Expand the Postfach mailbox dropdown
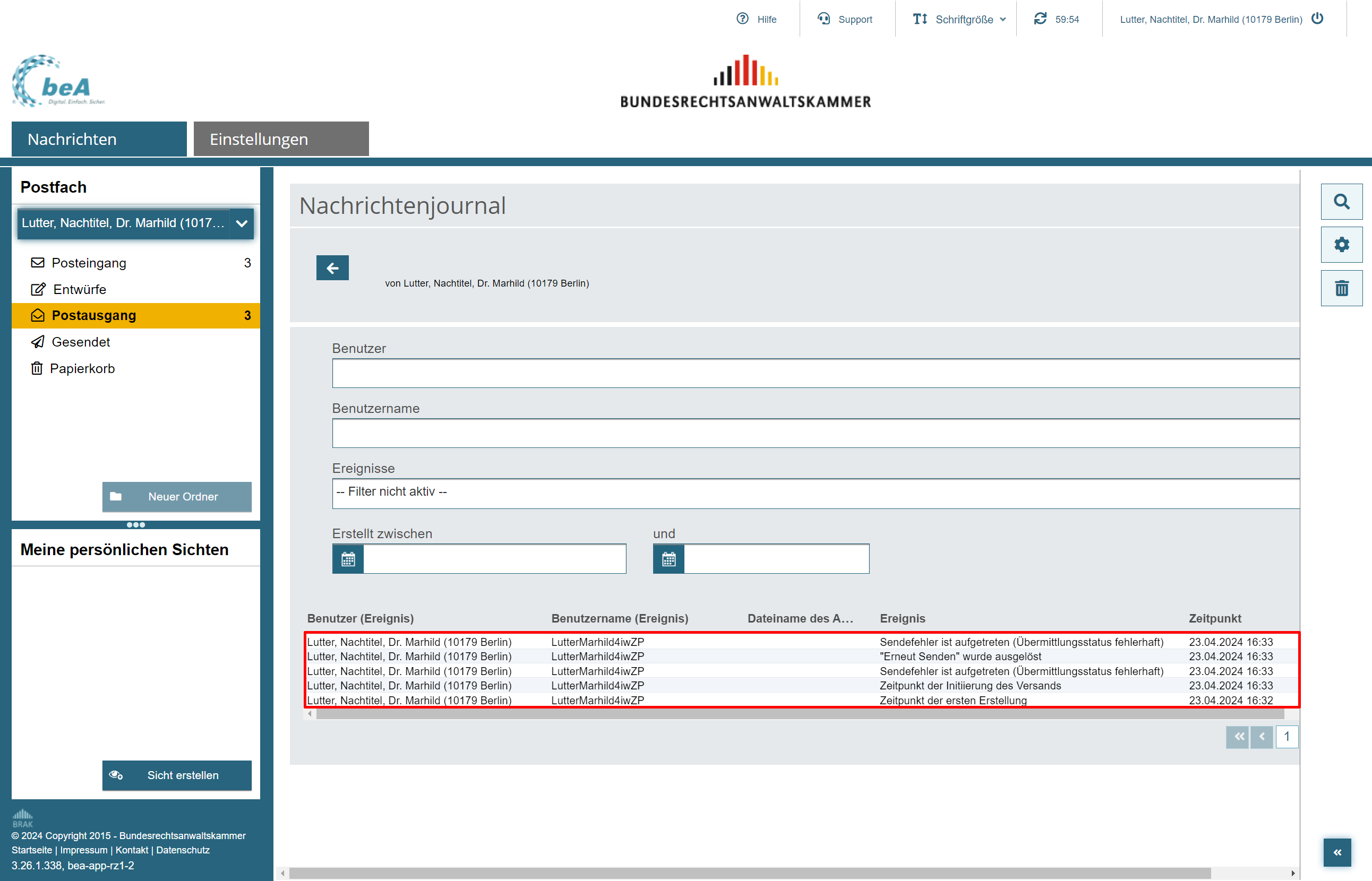This screenshot has width=1372, height=881. click(242, 223)
